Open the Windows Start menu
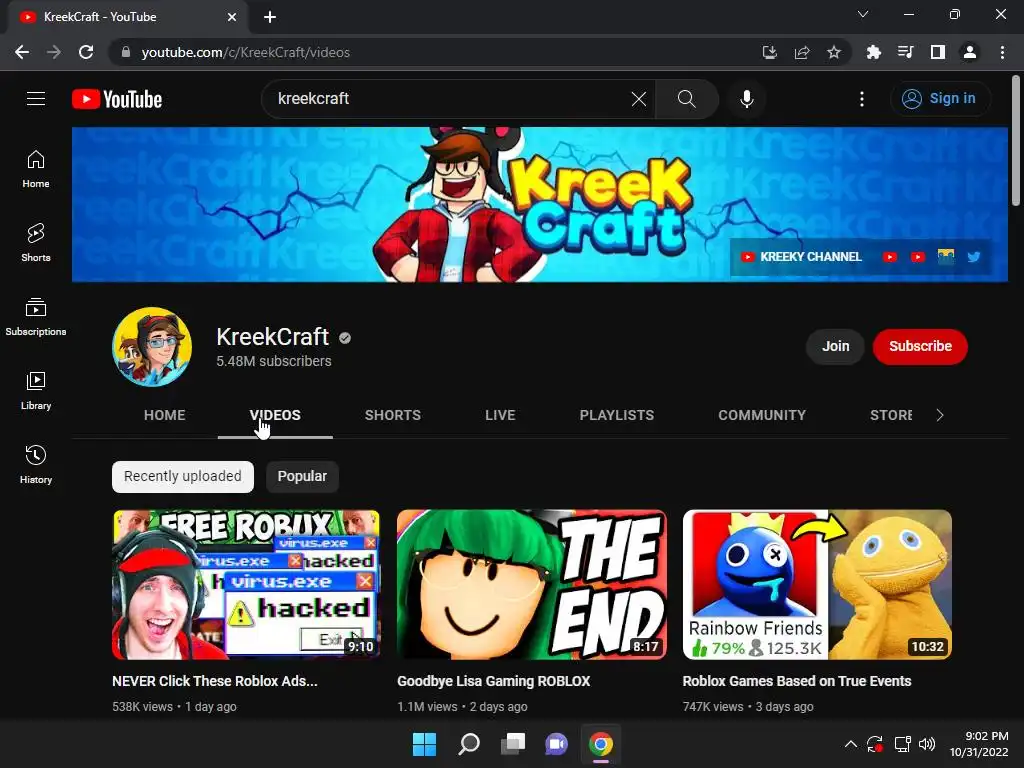The height and width of the screenshot is (768, 1024). click(424, 744)
